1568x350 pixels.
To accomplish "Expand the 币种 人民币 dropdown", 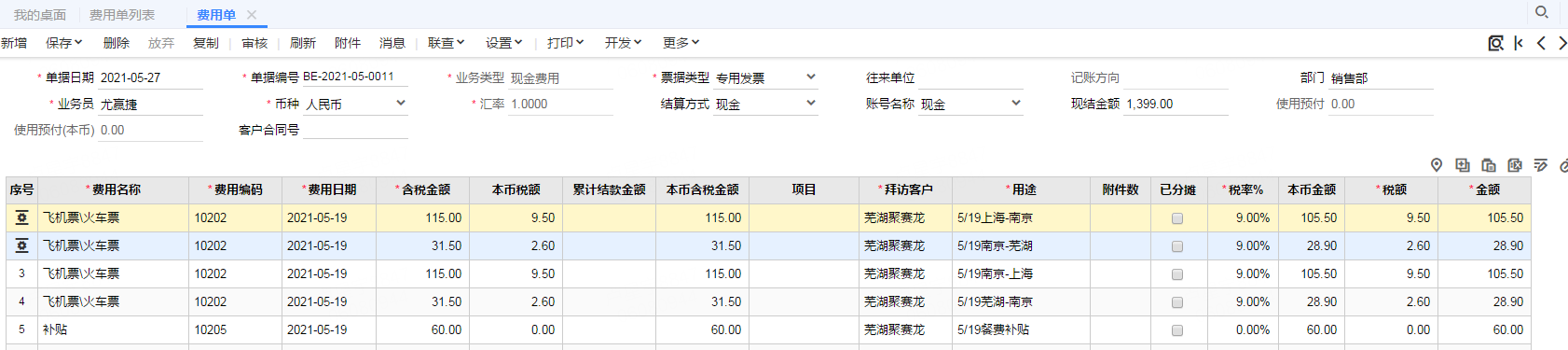I will tap(401, 104).
